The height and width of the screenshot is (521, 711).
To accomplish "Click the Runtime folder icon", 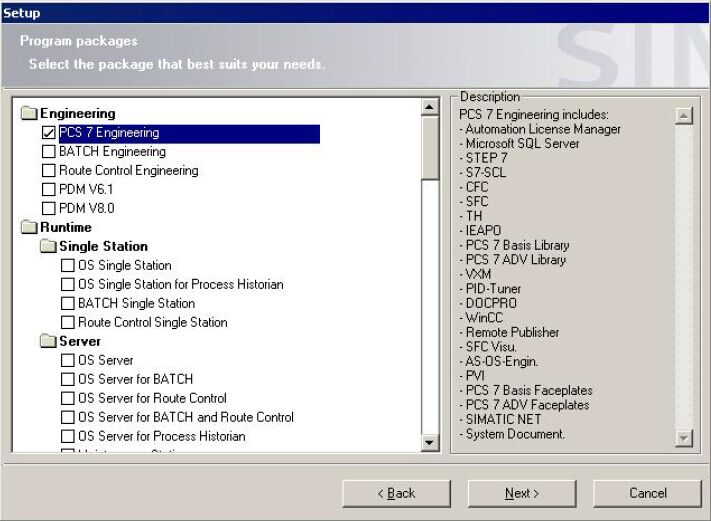I will click(29, 227).
